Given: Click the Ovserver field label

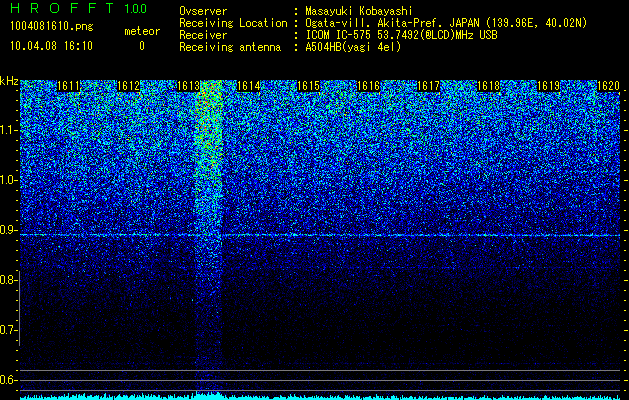Looking at the screenshot, I should tap(203, 11).
